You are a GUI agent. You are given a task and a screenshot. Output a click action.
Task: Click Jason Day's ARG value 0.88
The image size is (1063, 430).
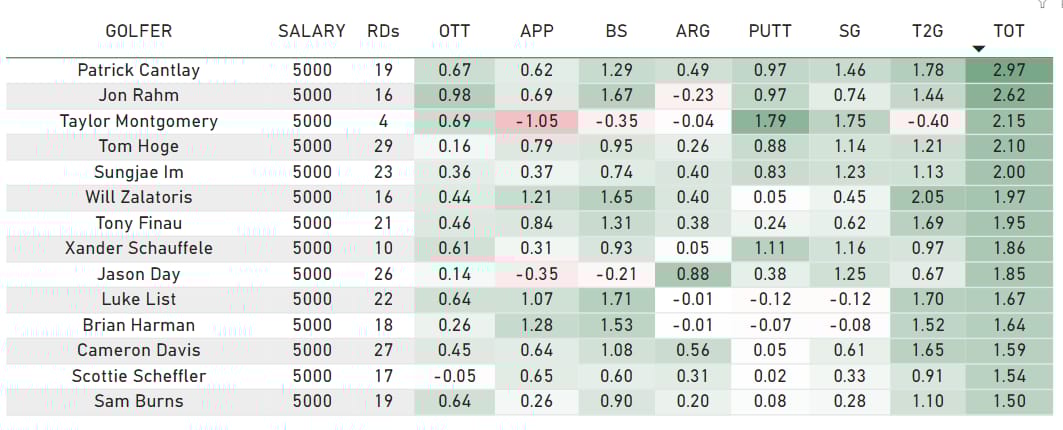693,274
